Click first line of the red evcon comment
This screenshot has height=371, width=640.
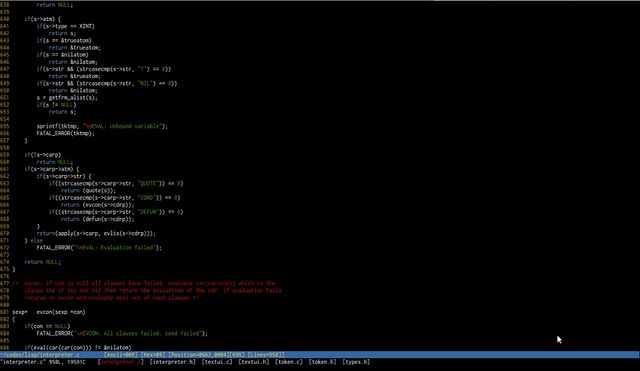click(x=144, y=283)
